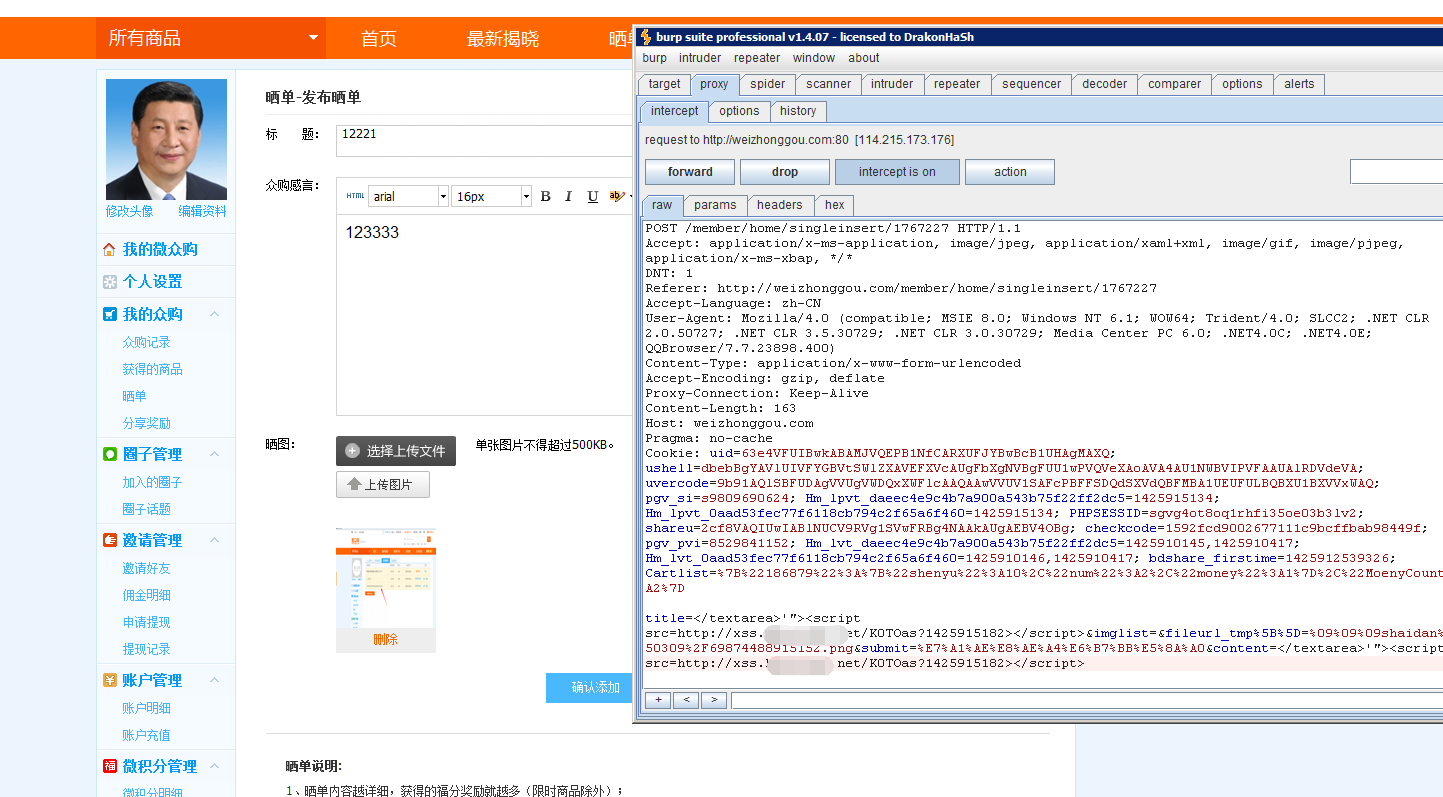Click the 我的众购 cart icon
Image resolution: width=1443 pixels, height=797 pixels.
(110, 314)
